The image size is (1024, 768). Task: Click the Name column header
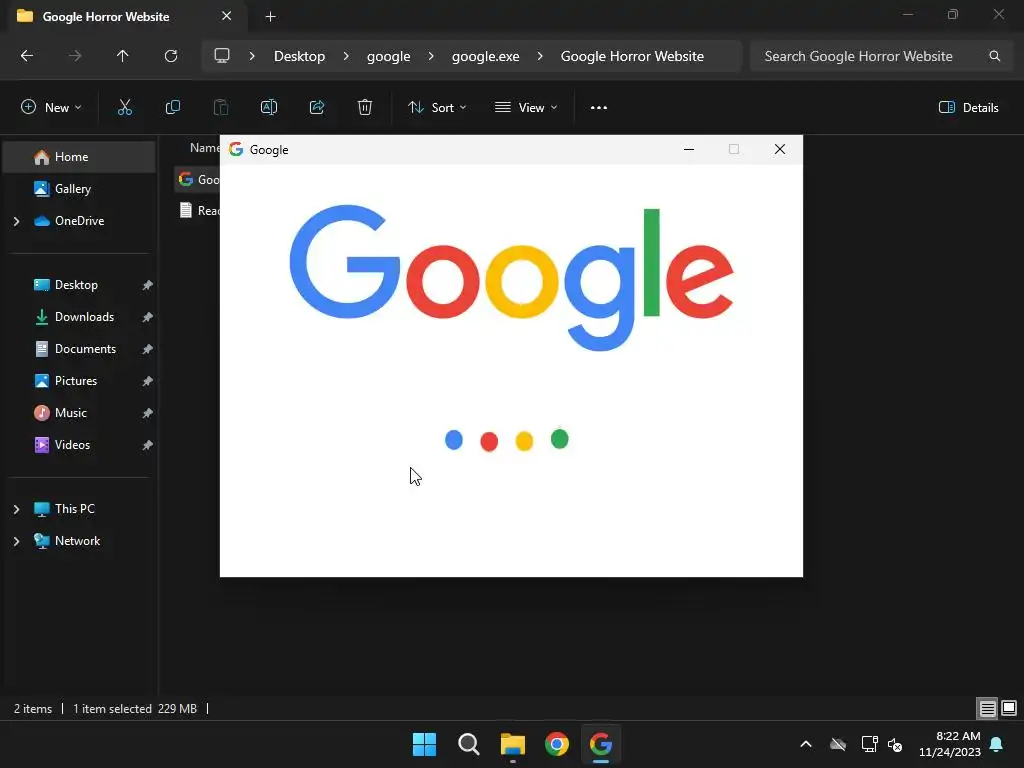204,148
